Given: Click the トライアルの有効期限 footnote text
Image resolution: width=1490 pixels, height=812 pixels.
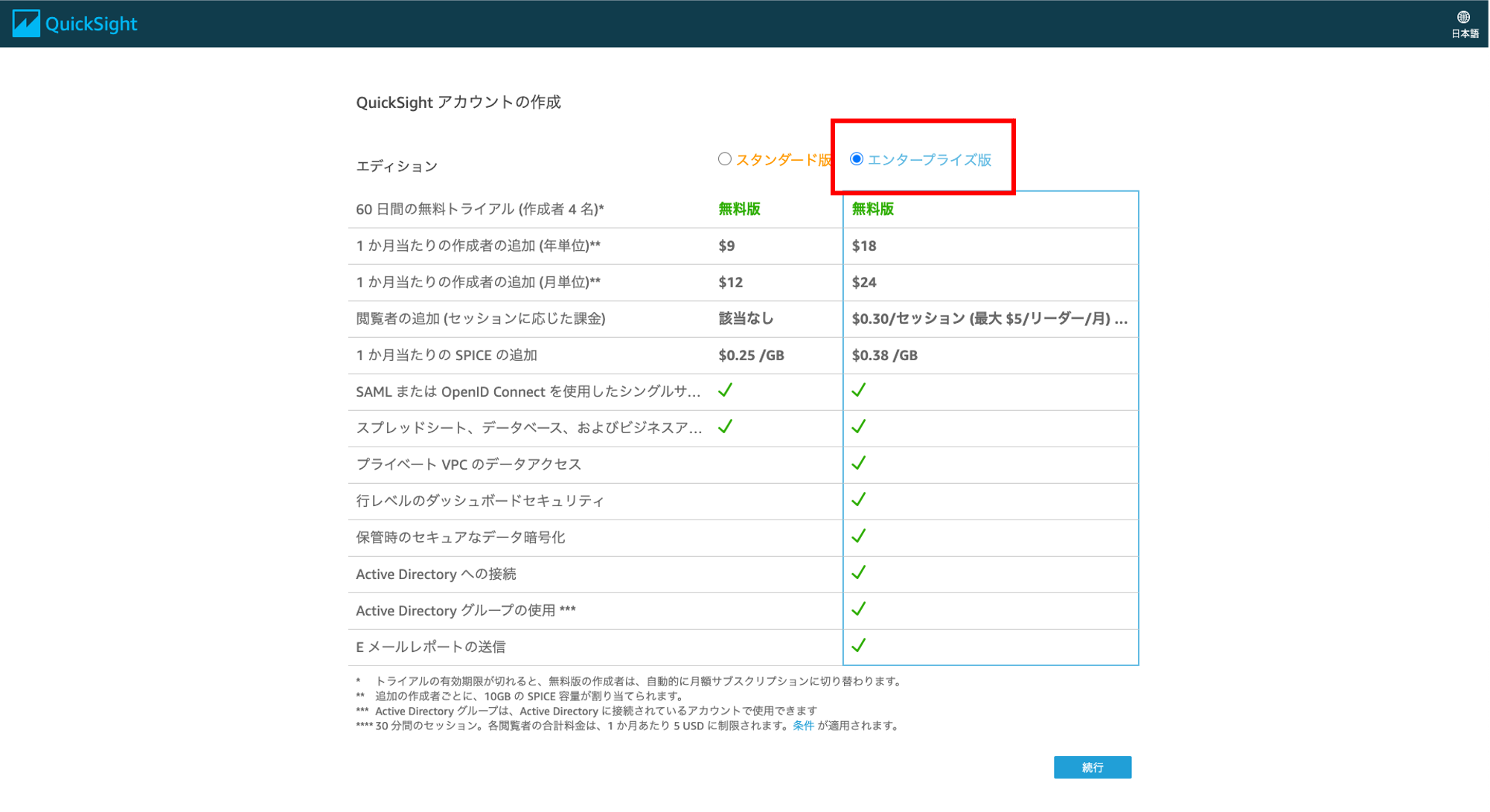Looking at the screenshot, I should [x=639, y=681].
